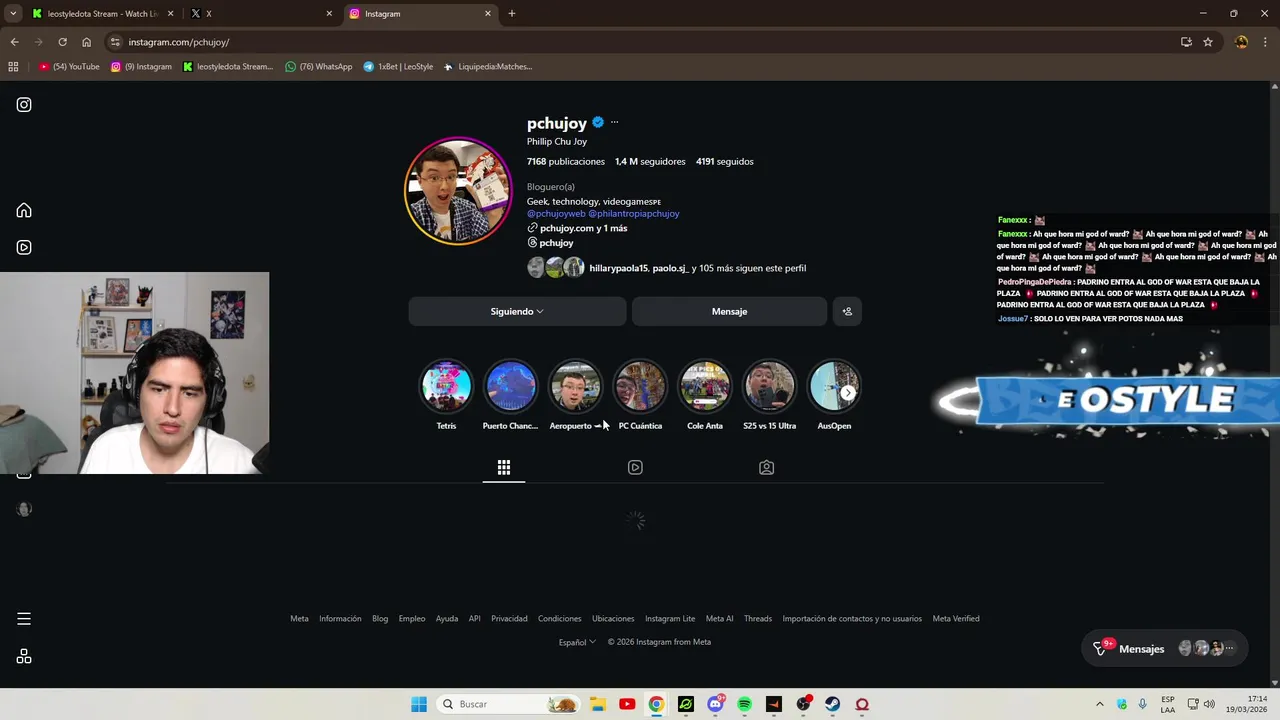
Task: Go to Instagram home feed
Action: 24,211
